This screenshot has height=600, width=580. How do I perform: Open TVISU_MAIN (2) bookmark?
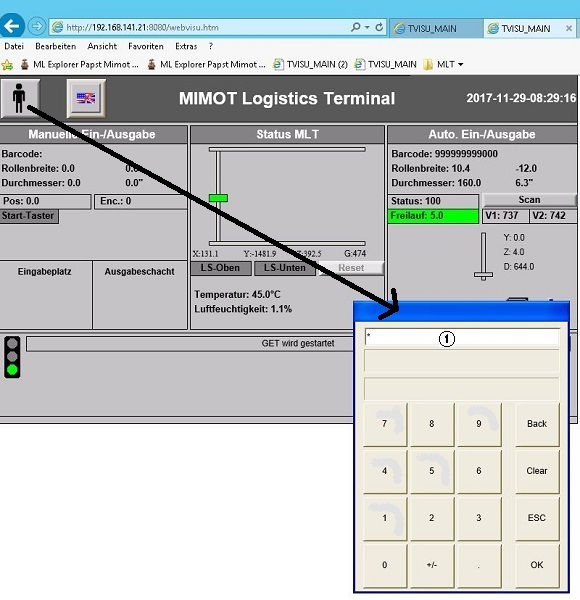click(x=310, y=64)
